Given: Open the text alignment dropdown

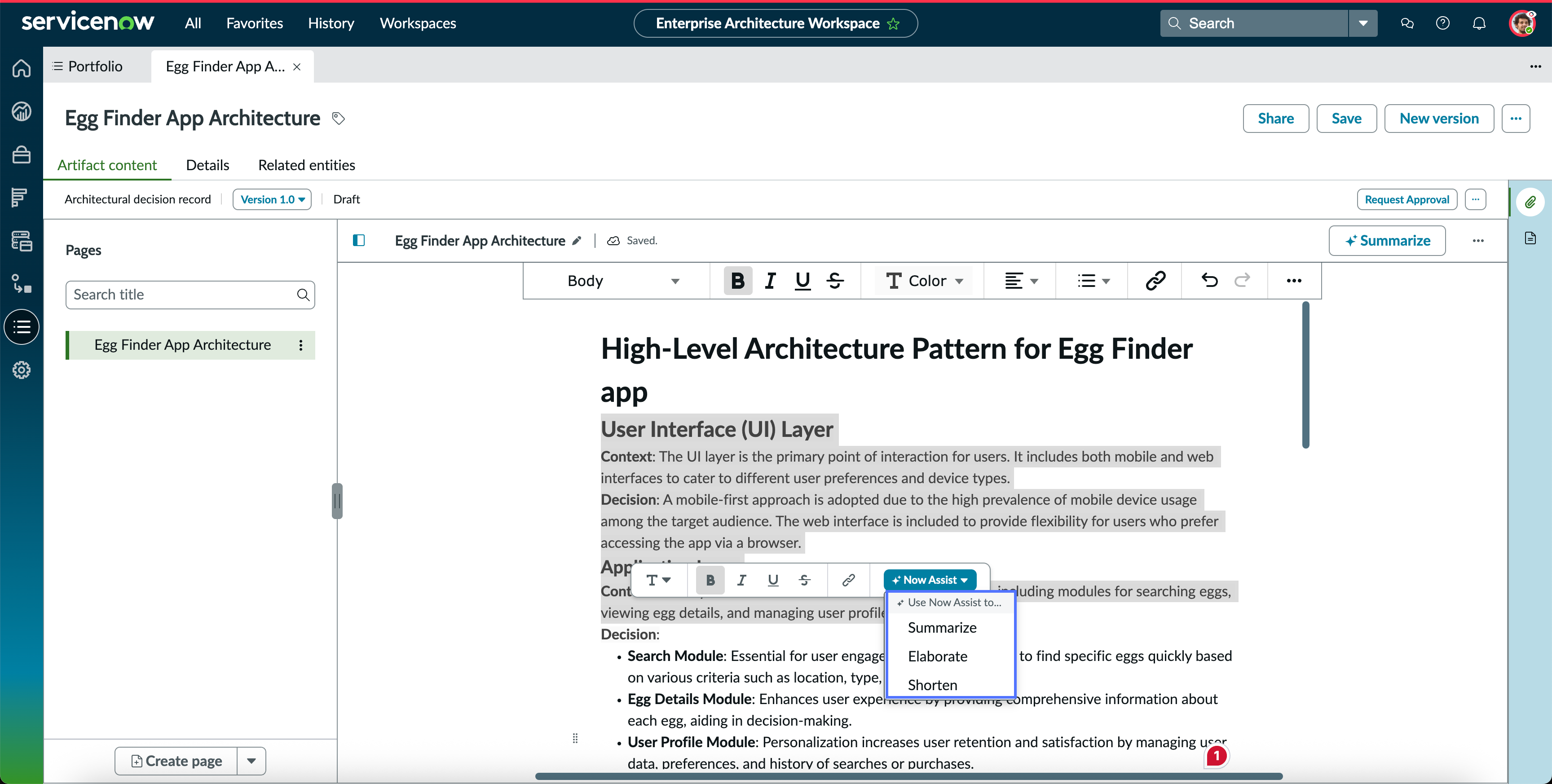Looking at the screenshot, I should [x=1021, y=281].
